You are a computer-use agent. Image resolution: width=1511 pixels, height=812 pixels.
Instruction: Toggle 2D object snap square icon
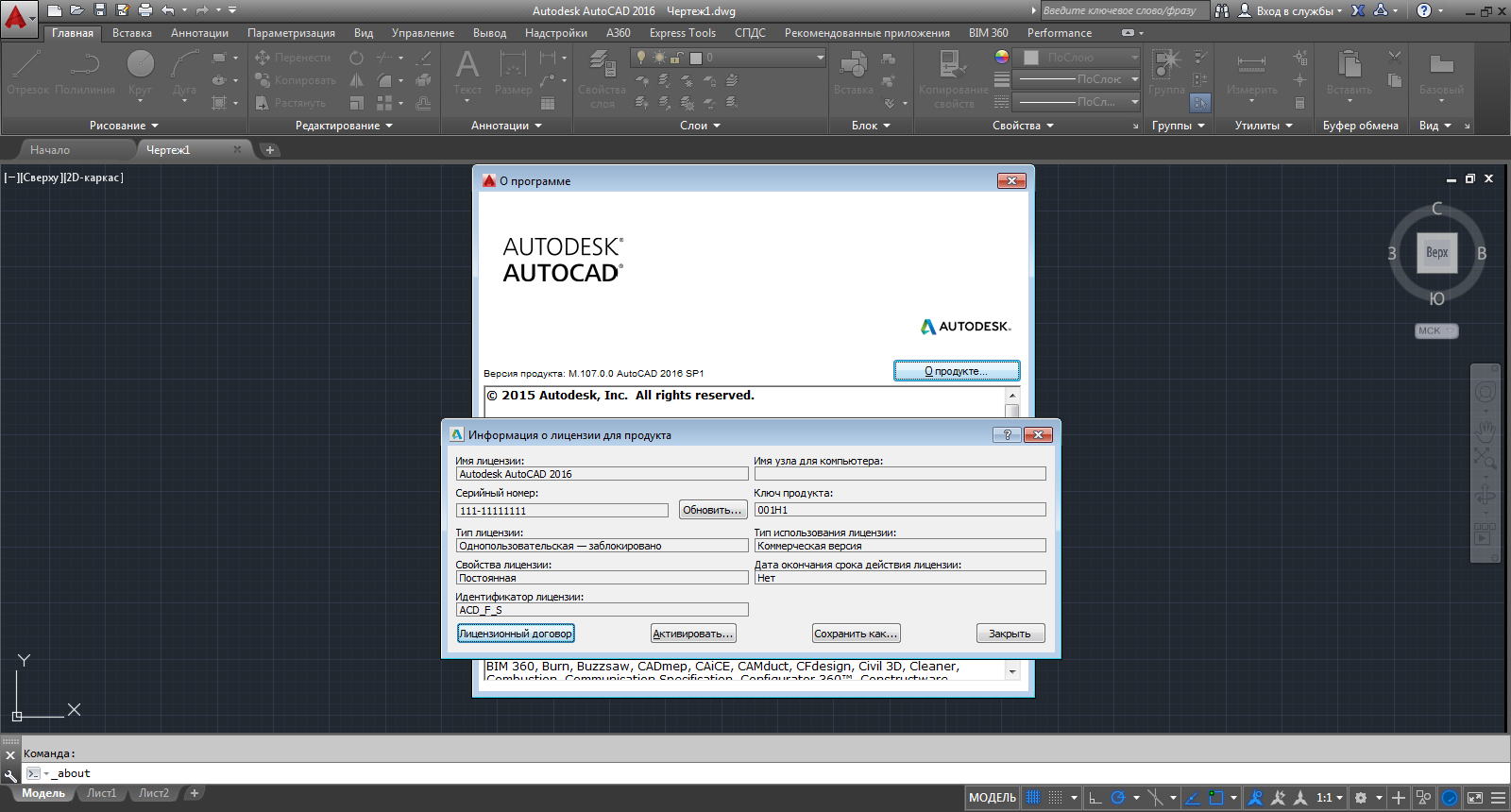(1216, 798)
